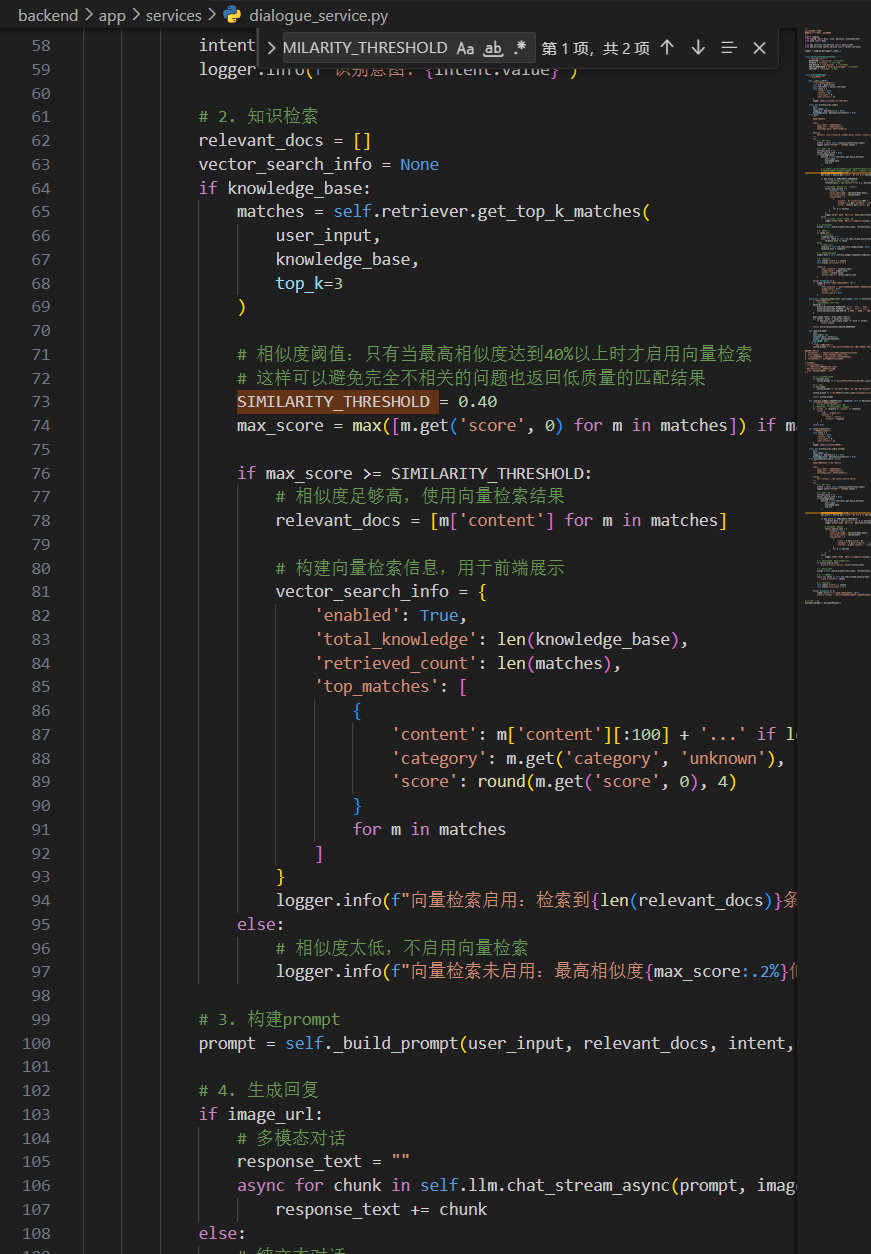871x1254 pixels.
Task: Click the highlighted SIMILARITY_THRESHOLD match on line 73
Action: point(338,402)
